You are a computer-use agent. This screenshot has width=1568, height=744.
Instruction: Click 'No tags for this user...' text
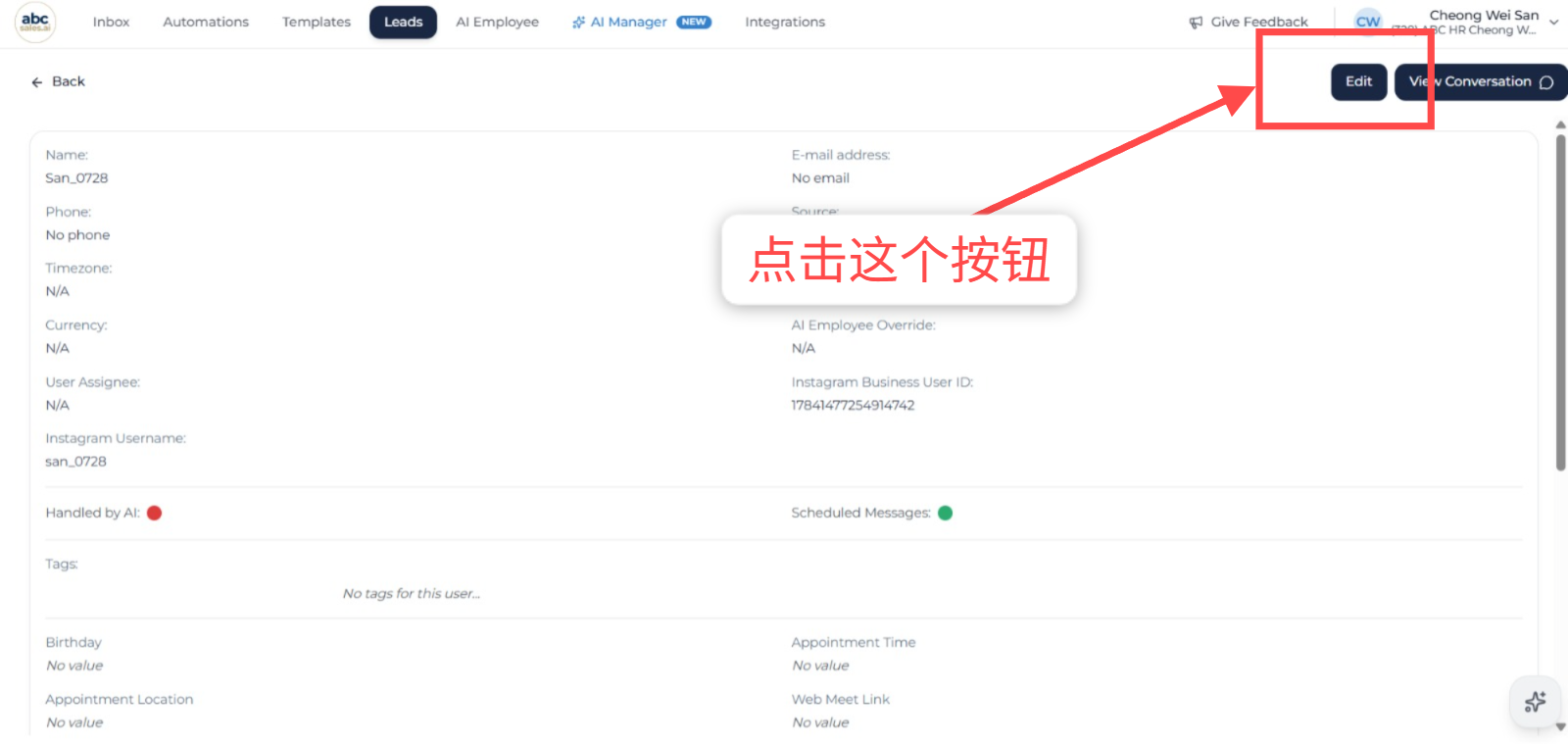tap(412, 594)
